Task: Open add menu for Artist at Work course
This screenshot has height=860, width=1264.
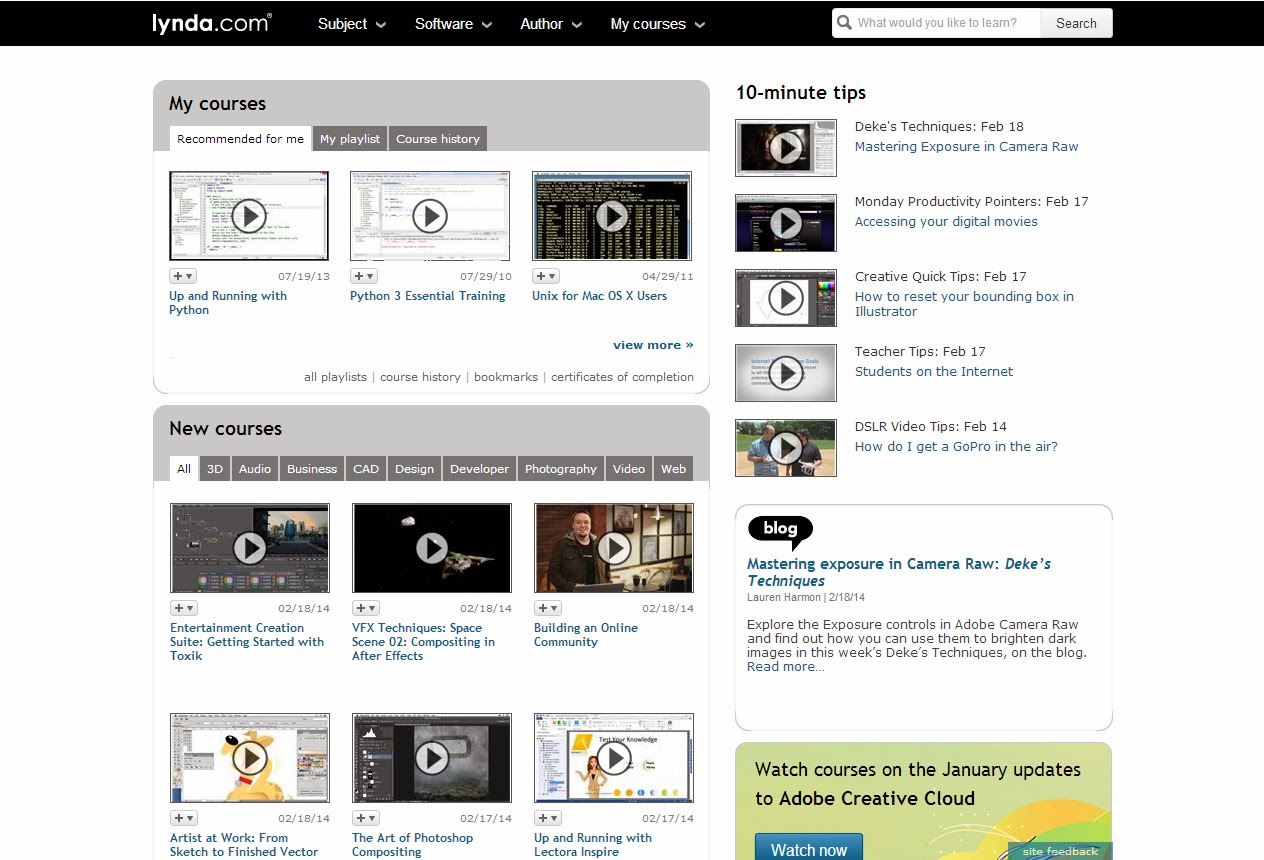Action: (x=184, y=818)
